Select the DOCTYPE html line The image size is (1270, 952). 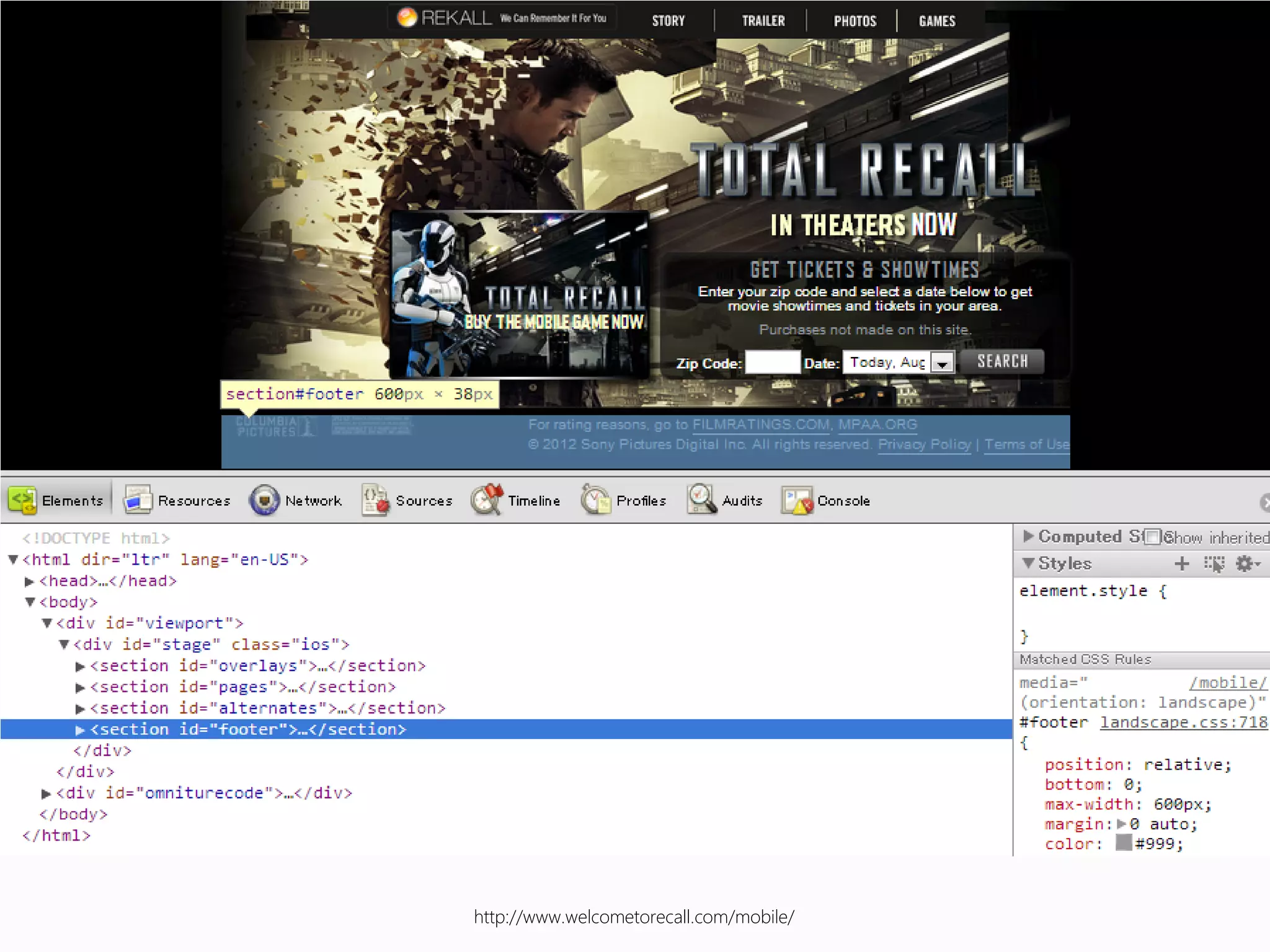click(96, 539)
